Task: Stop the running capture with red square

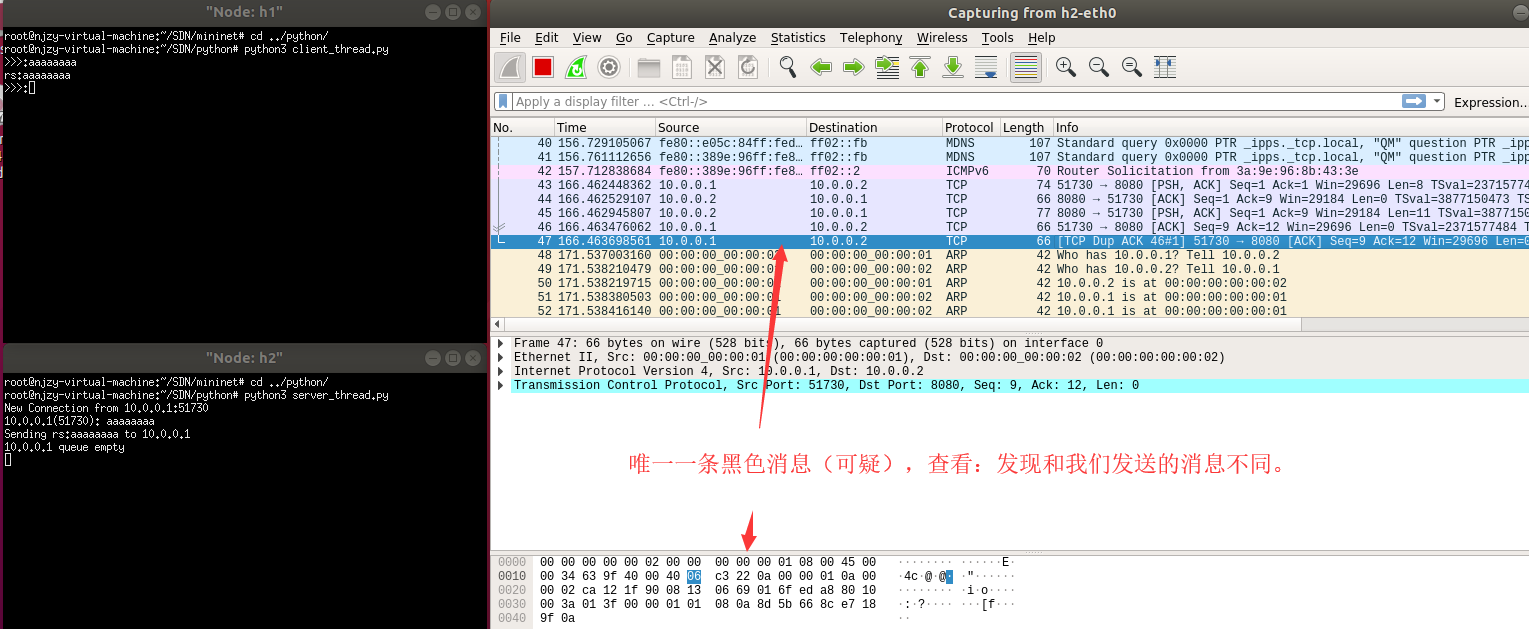Action: tap(543, 67)
